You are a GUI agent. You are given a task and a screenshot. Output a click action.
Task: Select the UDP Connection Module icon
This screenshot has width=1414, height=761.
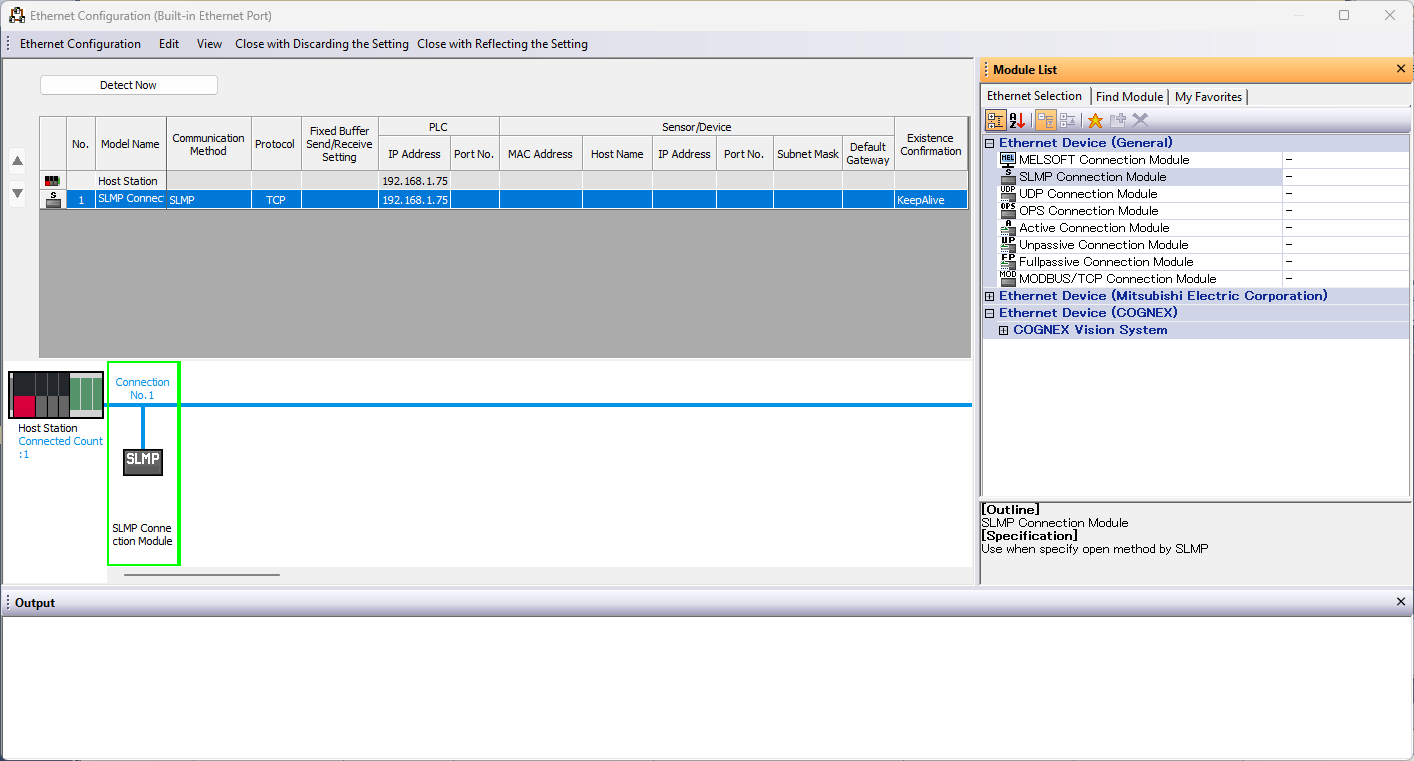point(1008,194)
